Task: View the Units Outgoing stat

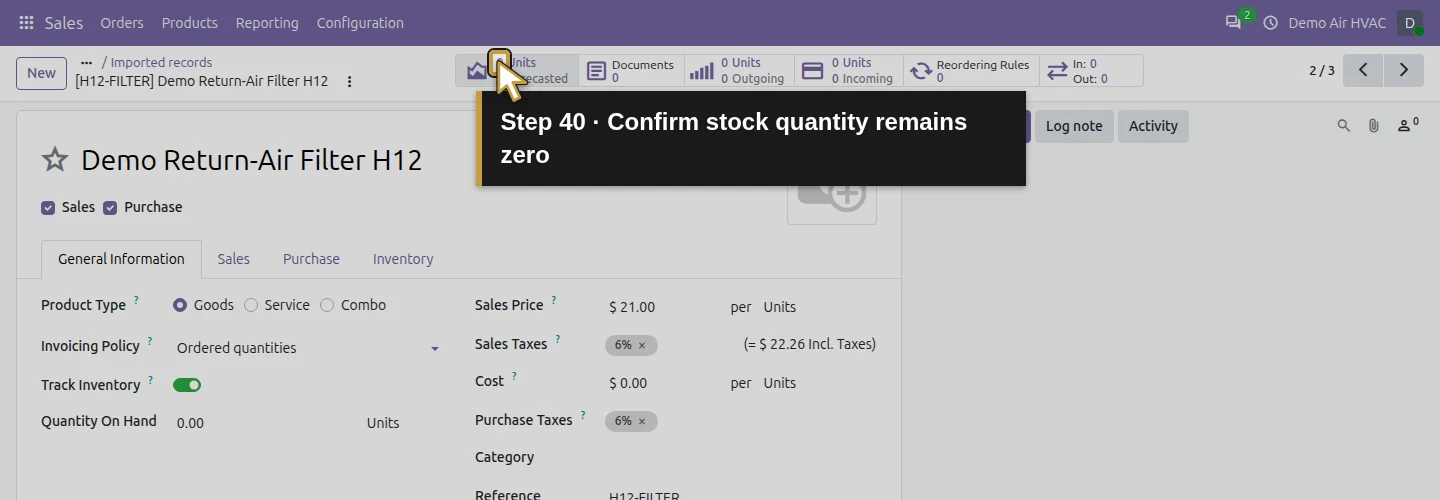Action: coord(739,71)
